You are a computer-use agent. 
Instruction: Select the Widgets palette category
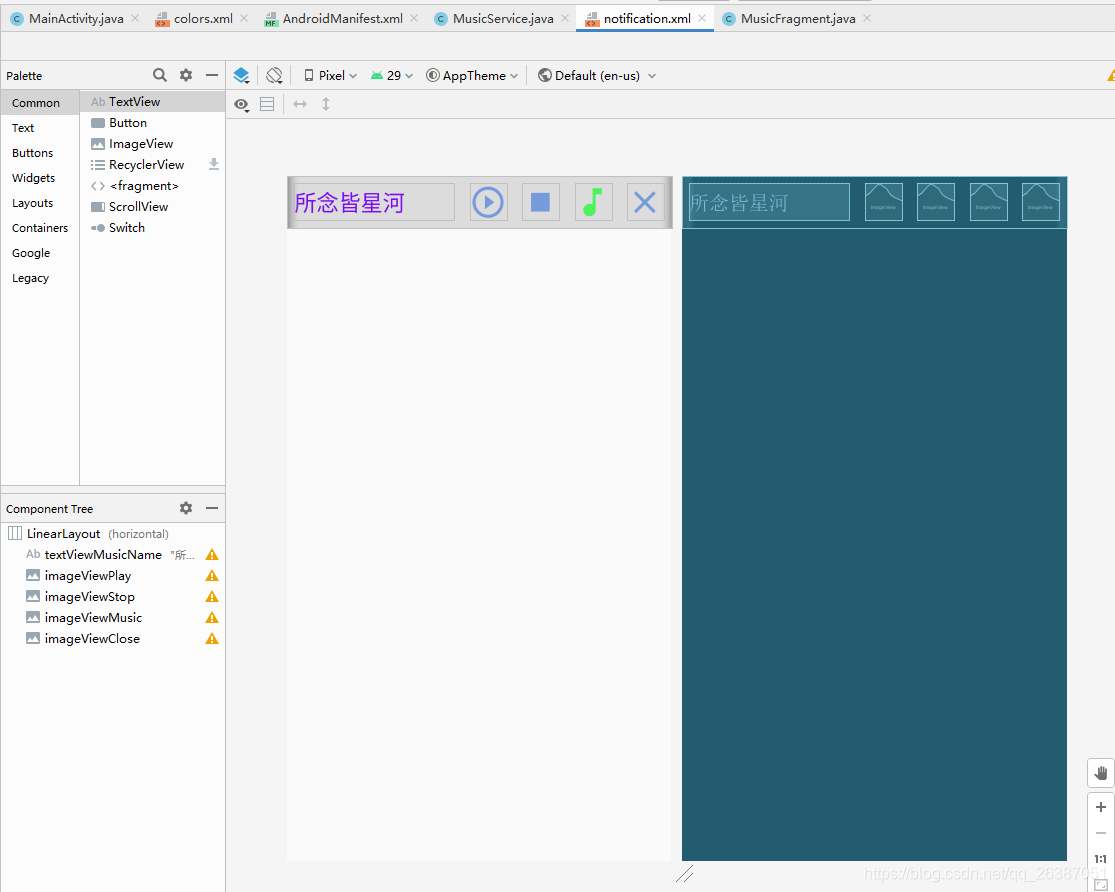tap(40, 178)
